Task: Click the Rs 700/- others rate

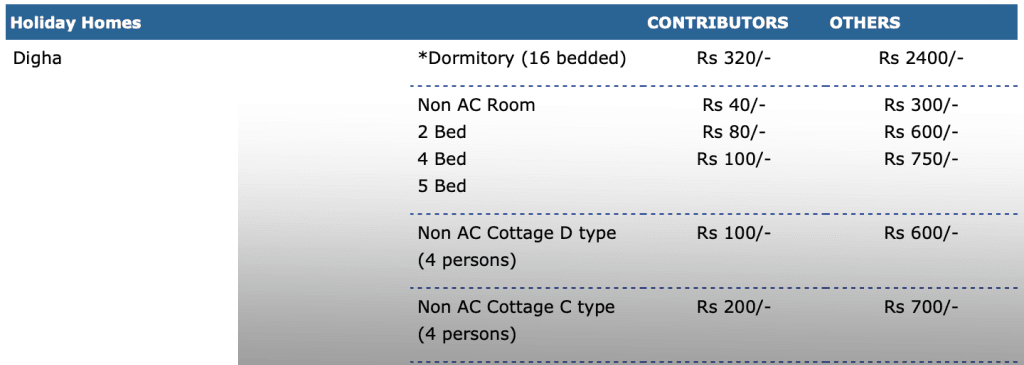Action: tap(921, 307)
